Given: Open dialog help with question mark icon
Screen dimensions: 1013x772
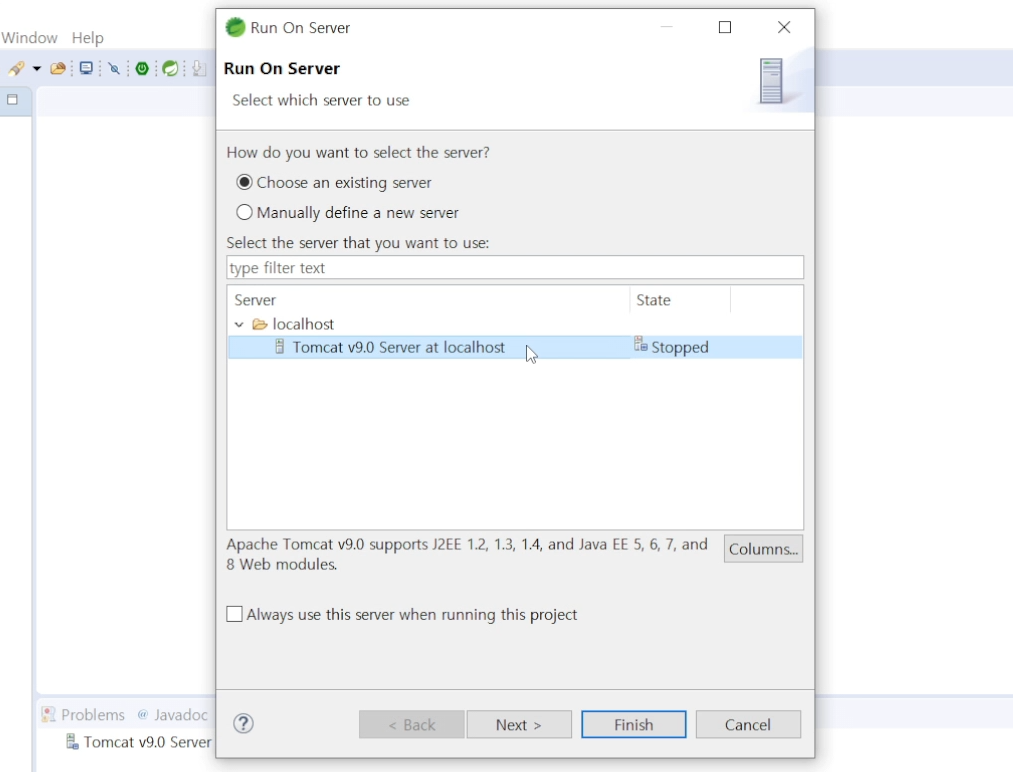Looking at the screenshot, I should pos(244,724).
